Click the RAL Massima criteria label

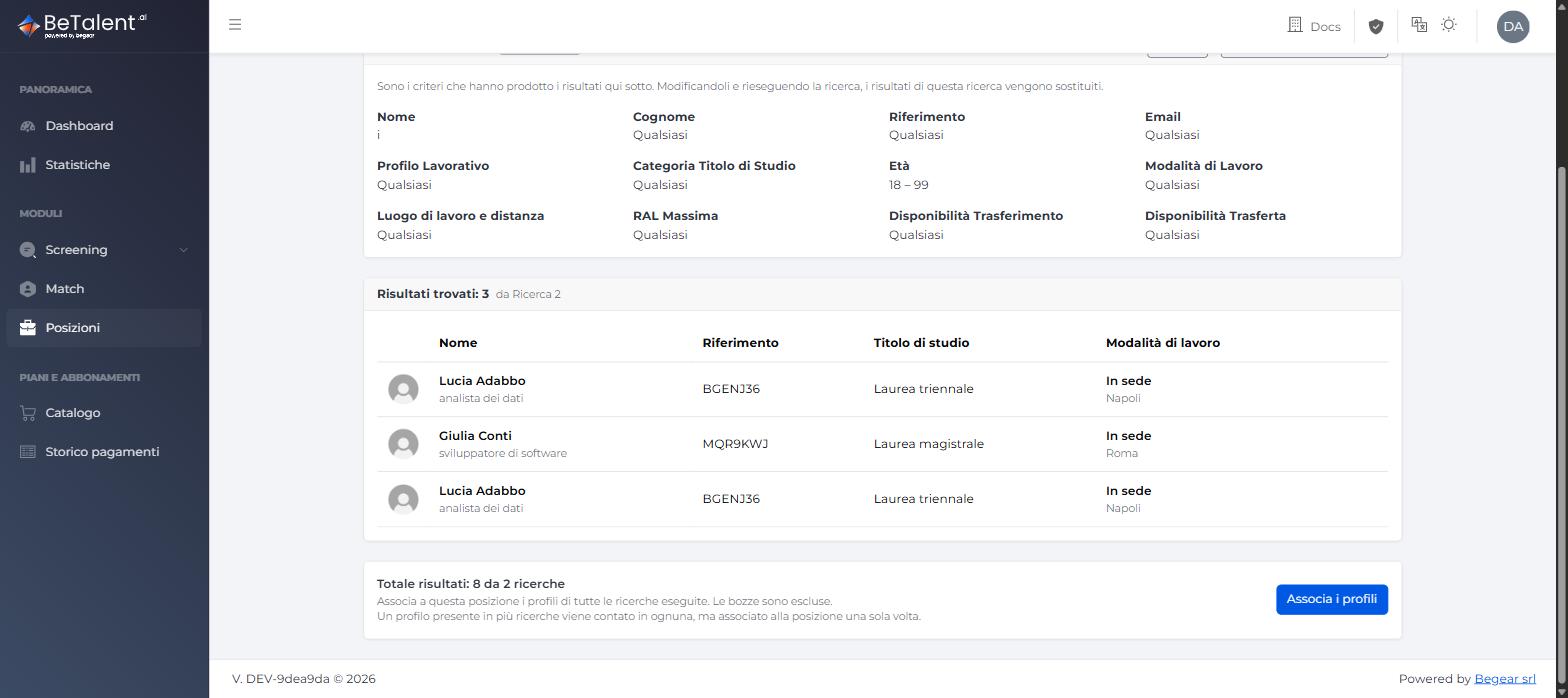tap(675, 216)
